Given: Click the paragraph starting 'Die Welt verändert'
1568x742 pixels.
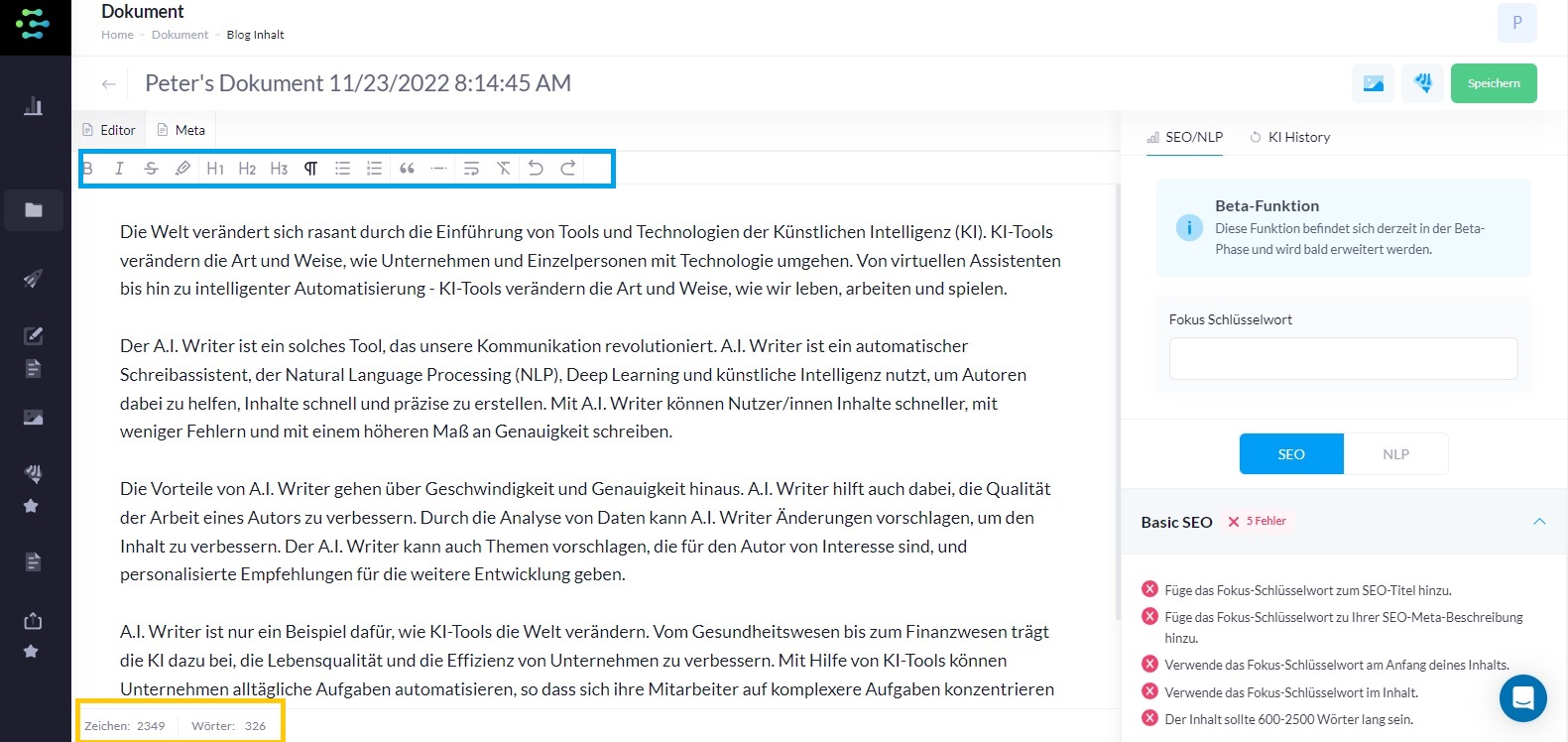Looking at the screenshot, I should [591, 260].
